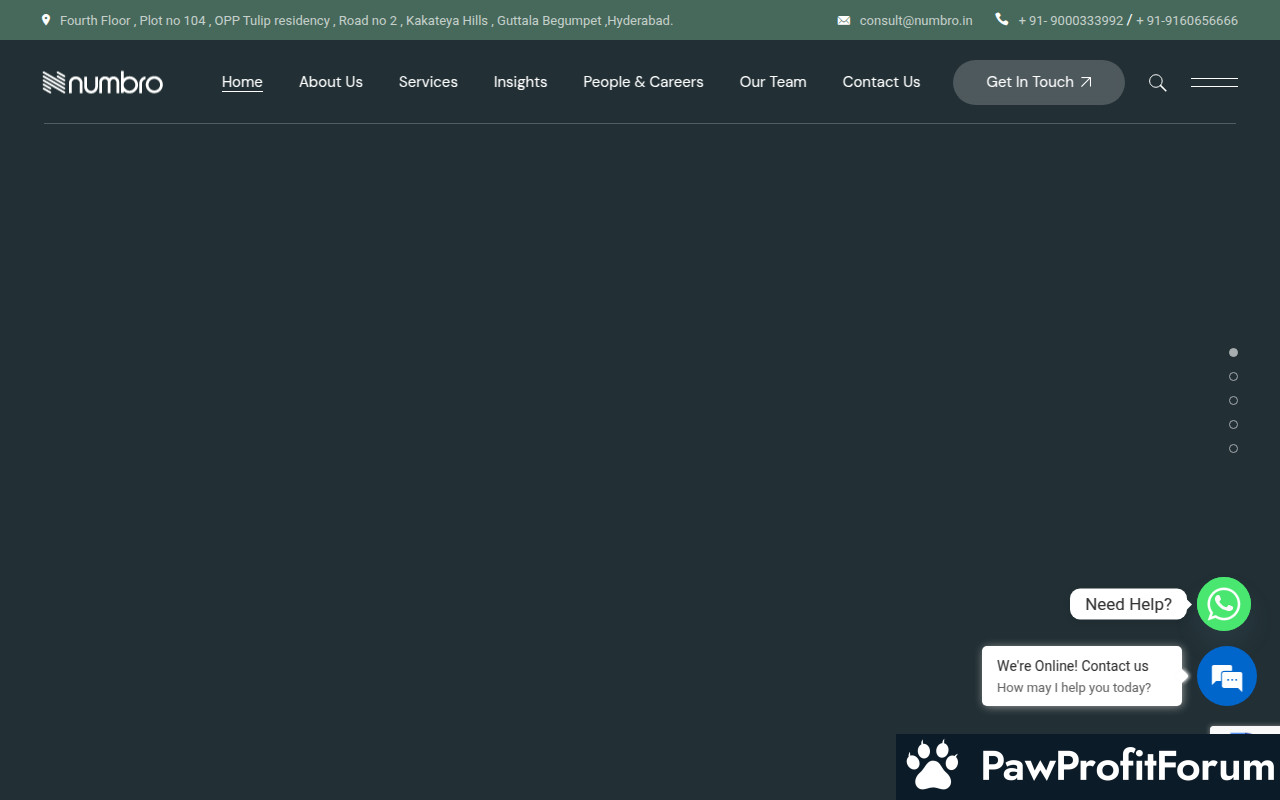The height and width of the screenshot is (800, 1280).
Task: Open the Insights menu item
Action: [520, 82]
